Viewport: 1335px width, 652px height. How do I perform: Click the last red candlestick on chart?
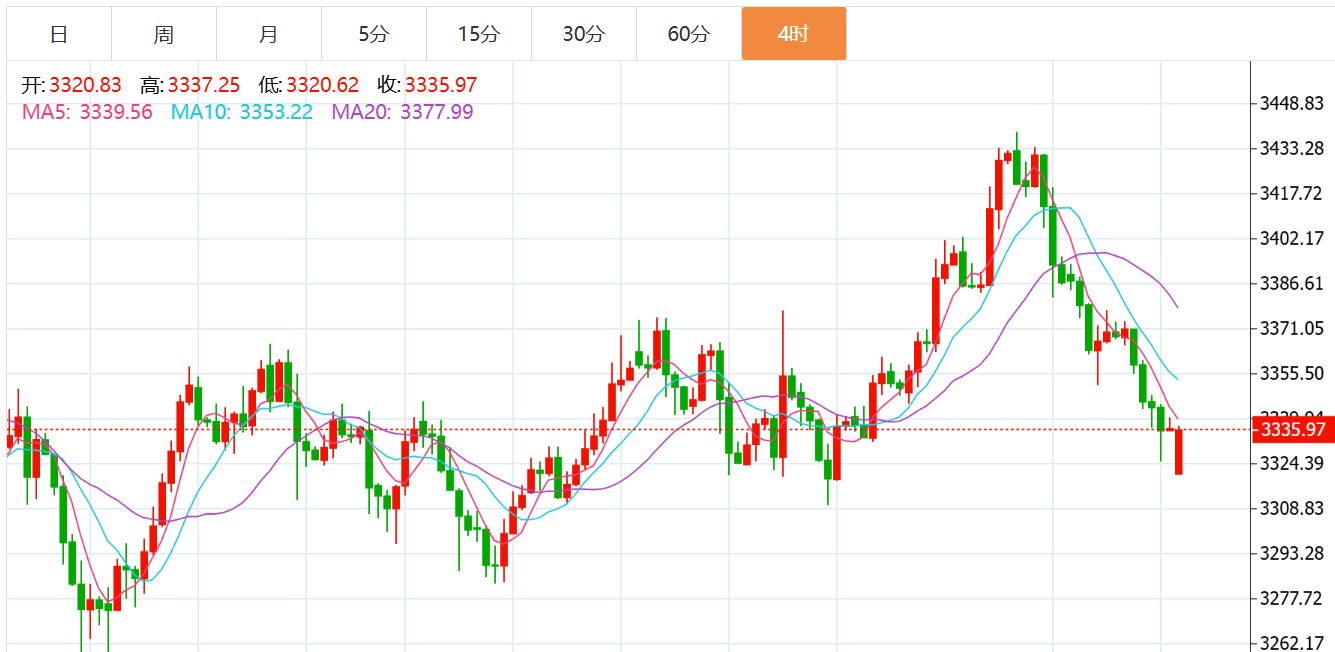[1179, 452]
